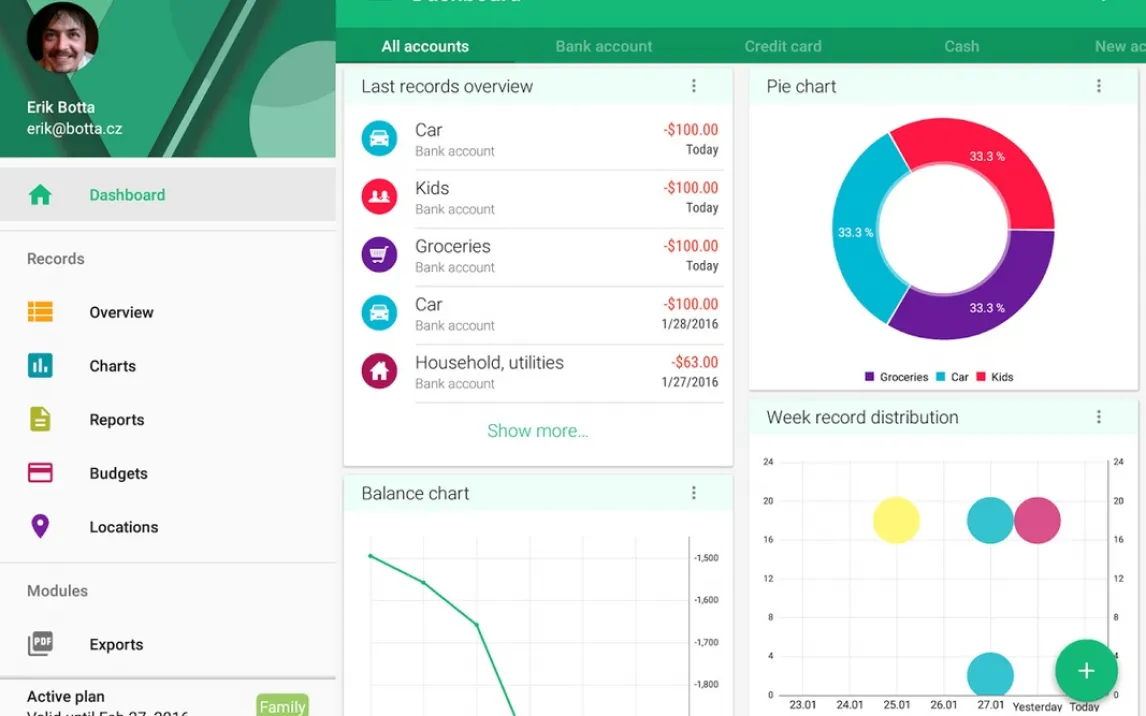Screen dimensions: 1146x716
Task: Click the Groceries shopping cart icon
Action: [379, 255]
